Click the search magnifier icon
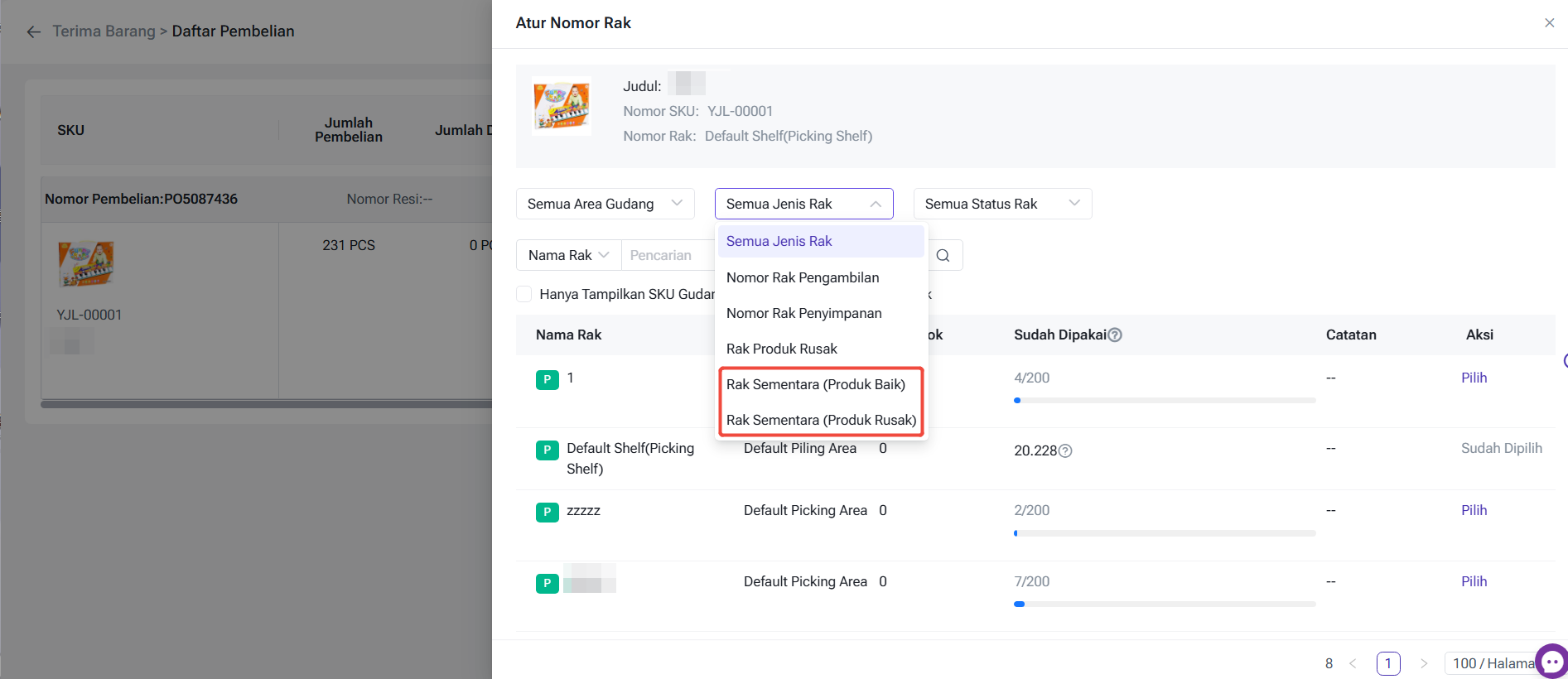 (x=943, y=255)
